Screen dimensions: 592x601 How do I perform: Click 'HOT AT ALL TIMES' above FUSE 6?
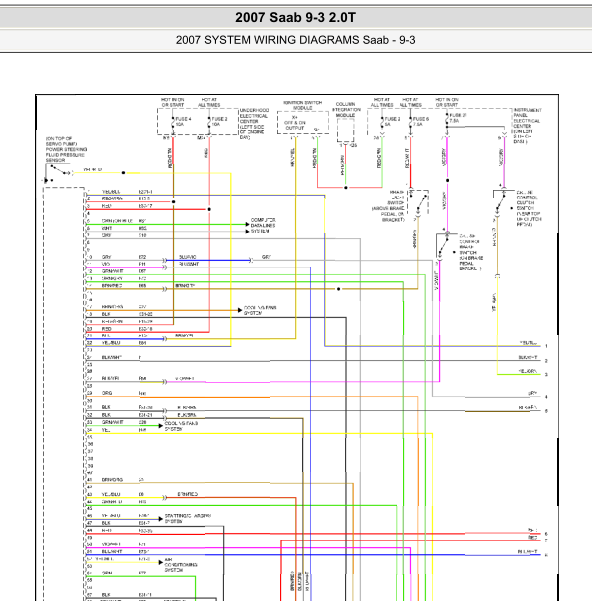(410, 102)
